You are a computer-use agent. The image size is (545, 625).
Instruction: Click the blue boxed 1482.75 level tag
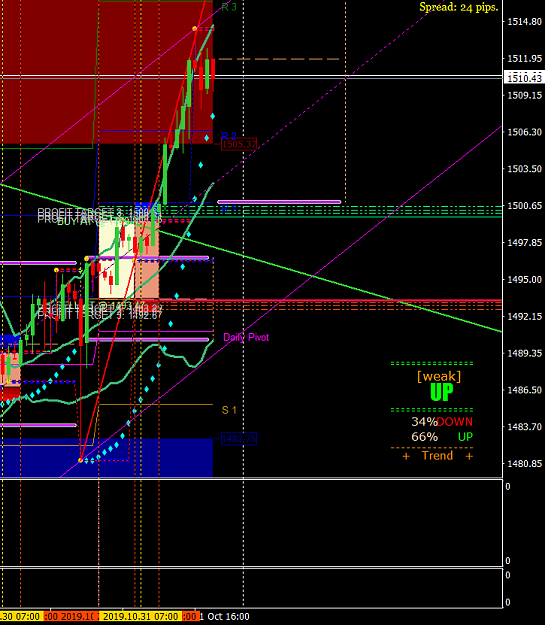[239, 439]
